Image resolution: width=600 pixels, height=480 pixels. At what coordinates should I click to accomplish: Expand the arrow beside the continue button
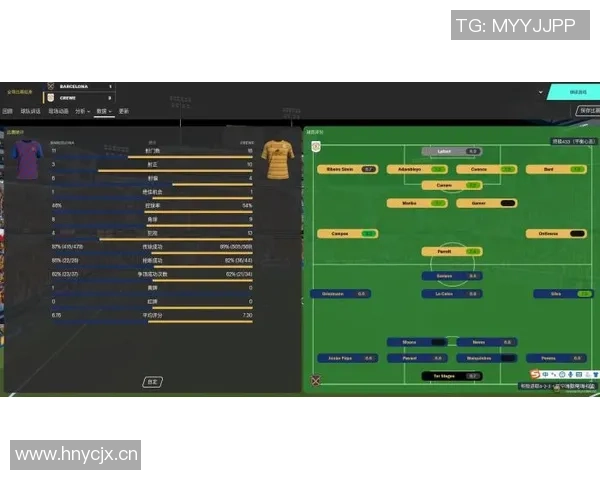[541, 91]
